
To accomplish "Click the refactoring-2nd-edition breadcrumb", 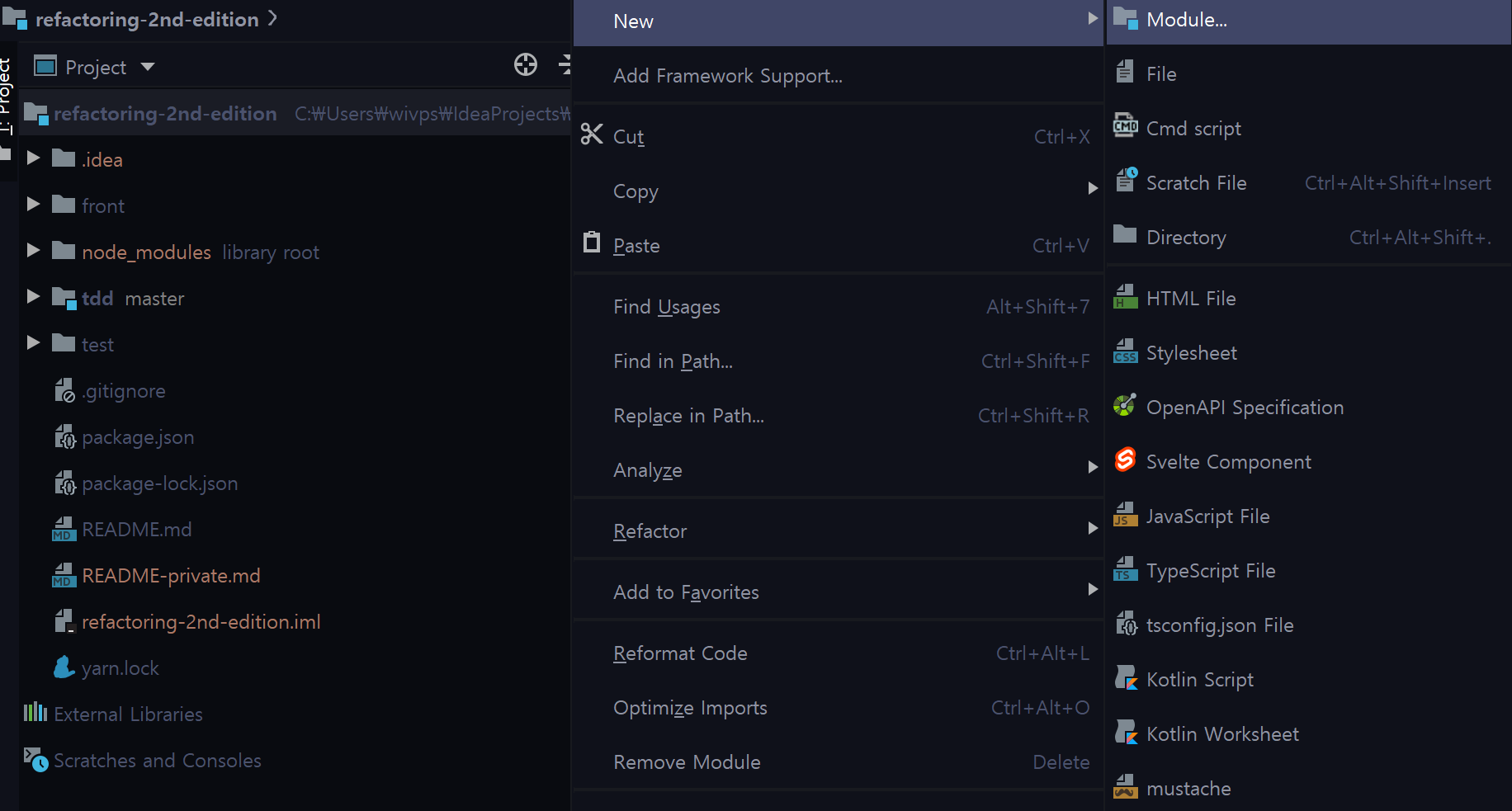I will (x=147, y=19).
